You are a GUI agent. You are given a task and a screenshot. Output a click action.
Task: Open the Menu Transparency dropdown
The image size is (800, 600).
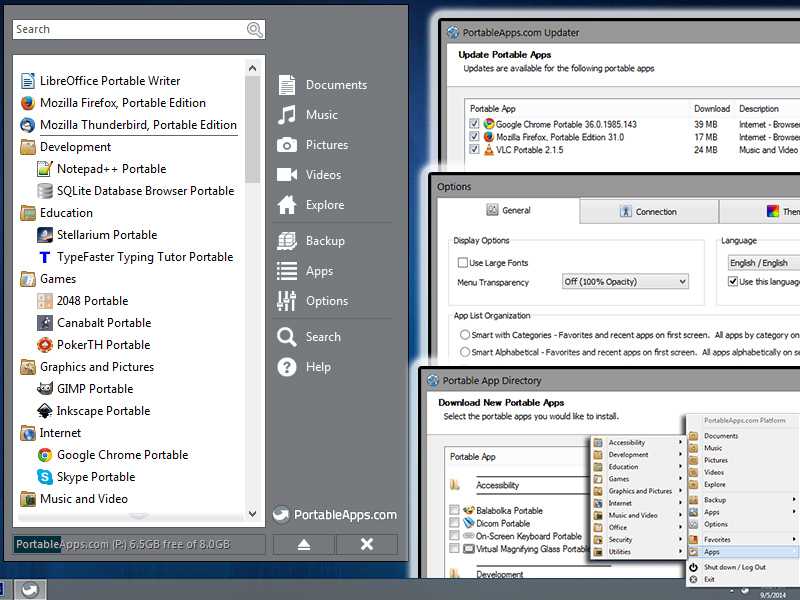coord(625,282)
